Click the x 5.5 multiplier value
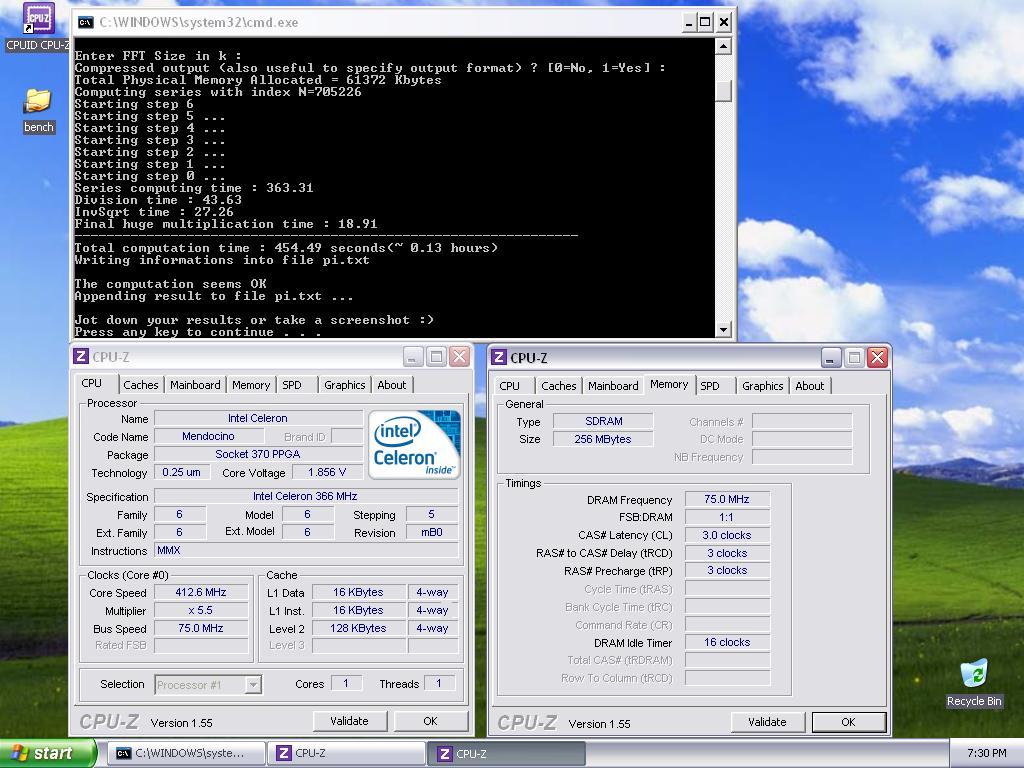Viewport: 1024px width, 768px height. 200,610
